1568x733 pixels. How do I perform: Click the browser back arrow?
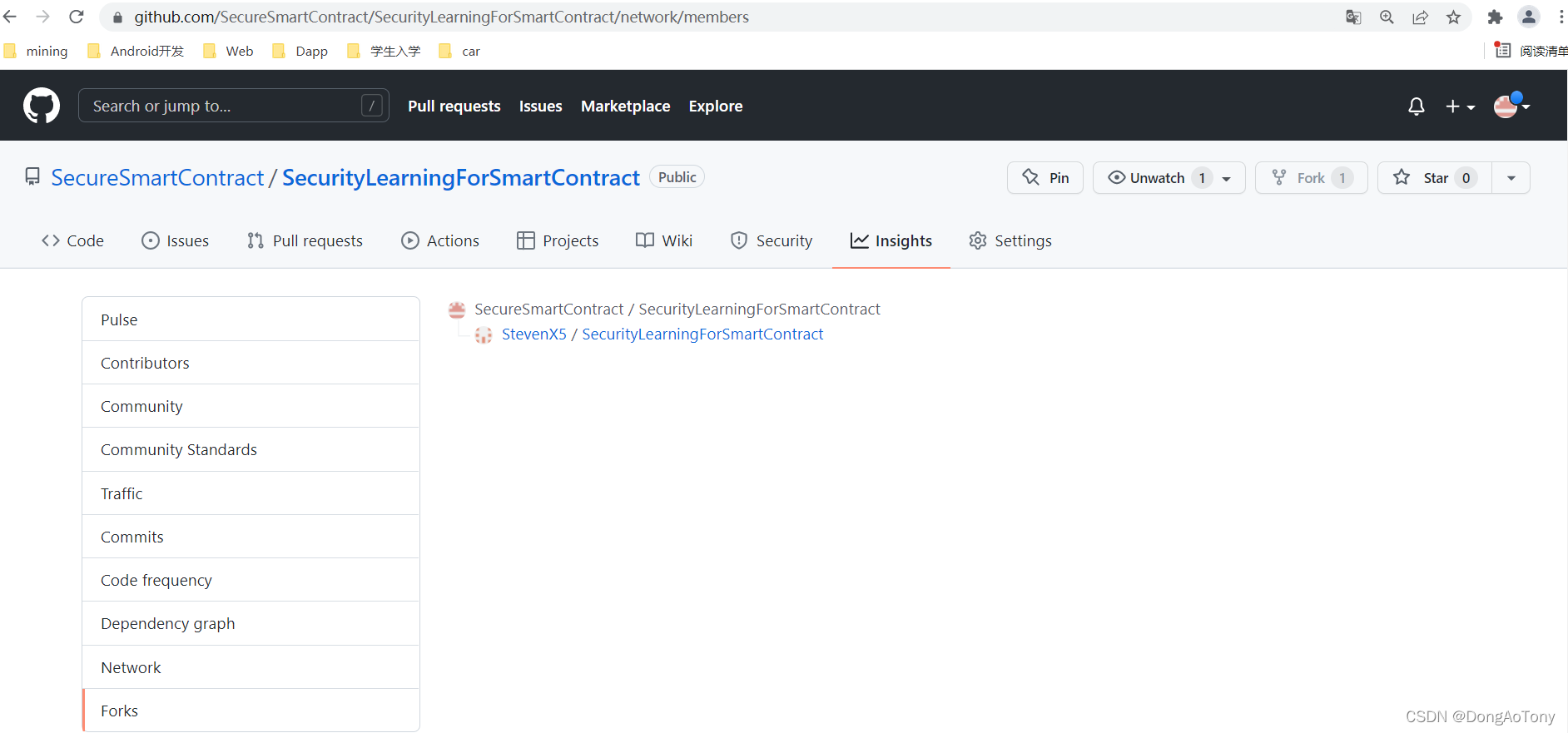click(10, 17)
